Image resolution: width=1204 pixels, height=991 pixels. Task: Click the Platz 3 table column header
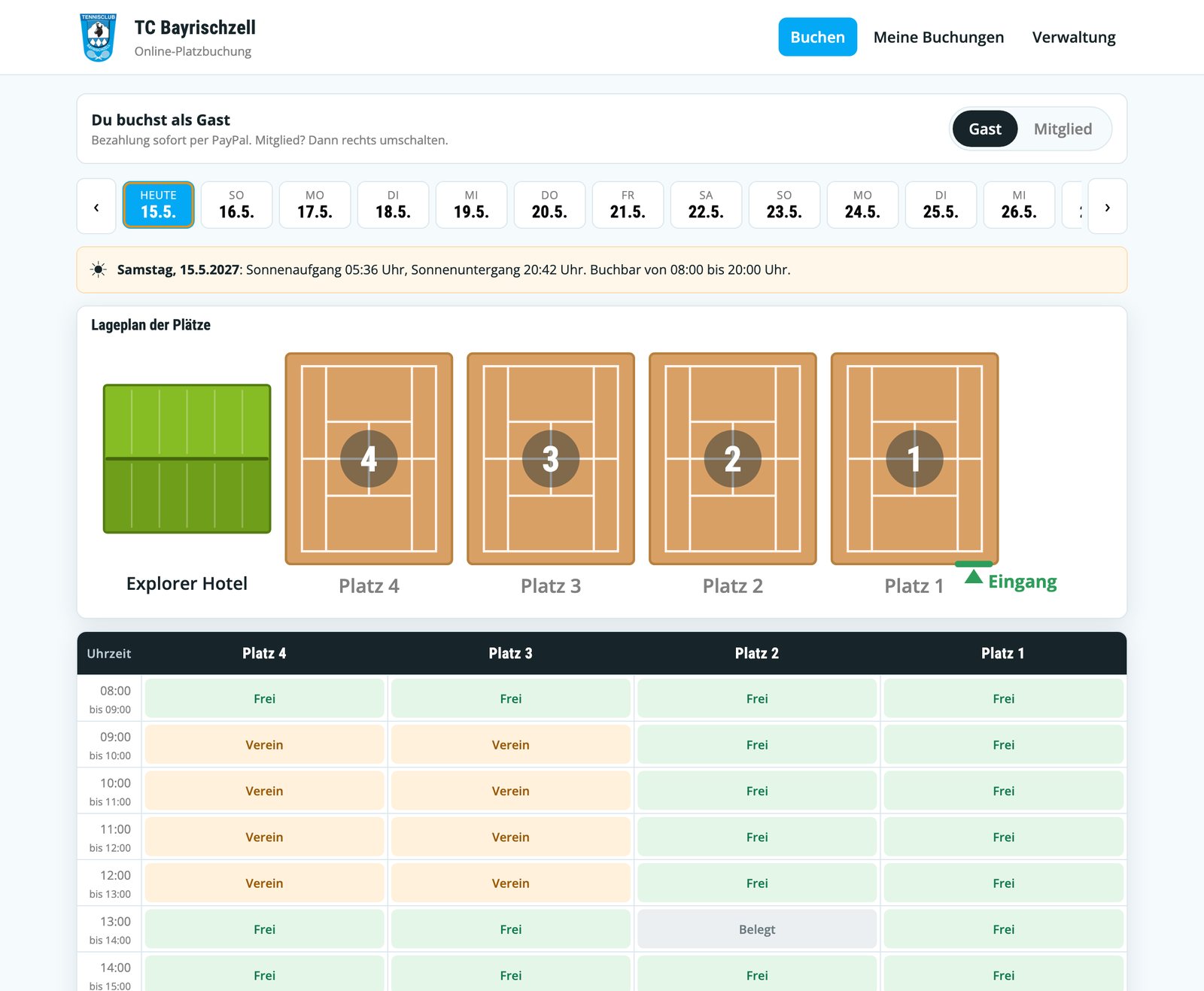[x=510, y=653]
